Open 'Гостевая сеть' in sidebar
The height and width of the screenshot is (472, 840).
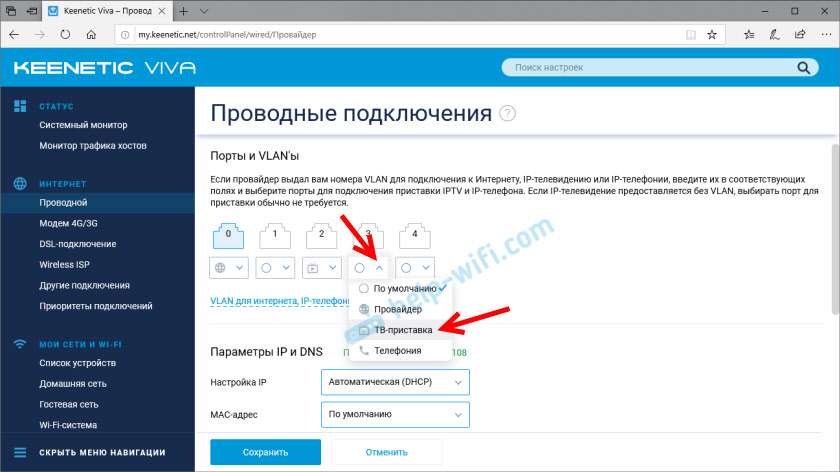(69, 404)
